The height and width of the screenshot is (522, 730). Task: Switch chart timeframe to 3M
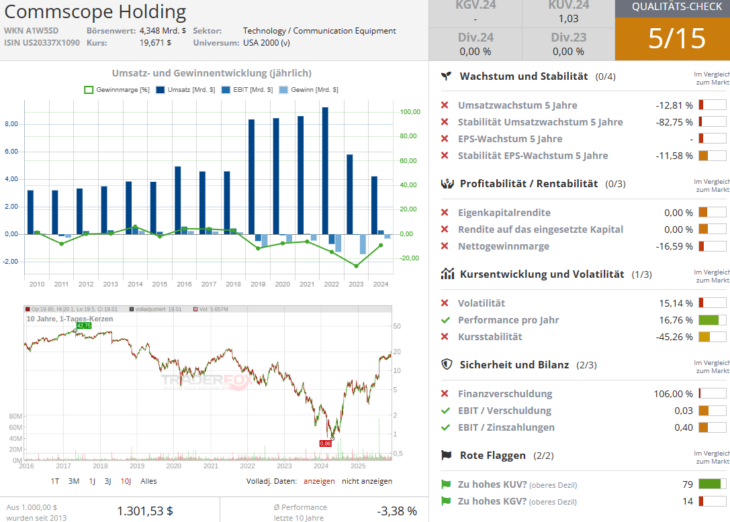coord(74,481)
